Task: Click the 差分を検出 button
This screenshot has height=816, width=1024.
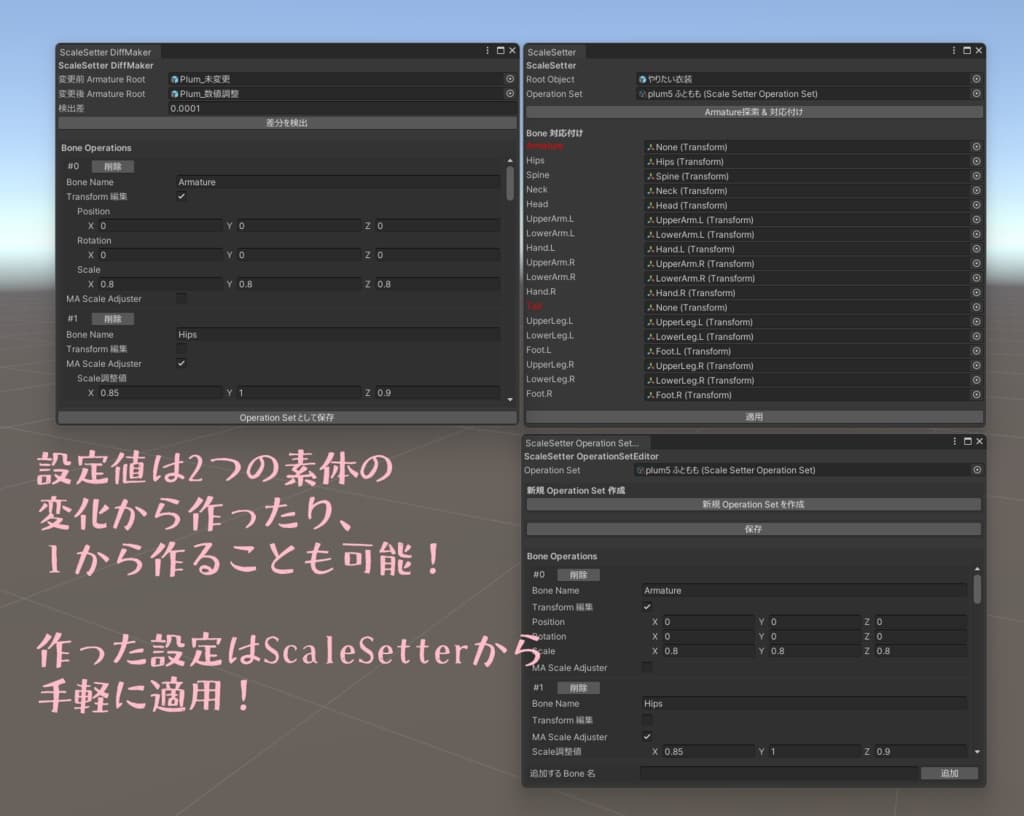Action: [x=287, y=123]
